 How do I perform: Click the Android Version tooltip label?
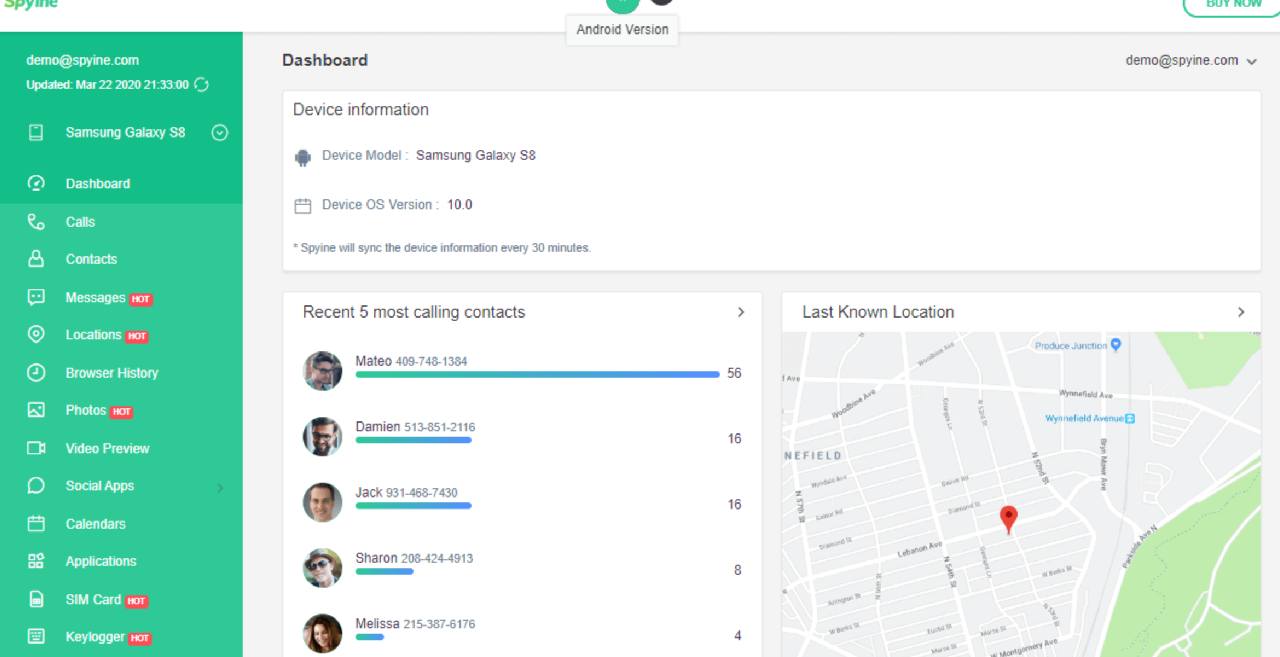pyautogui.click(x=622, y=30)
